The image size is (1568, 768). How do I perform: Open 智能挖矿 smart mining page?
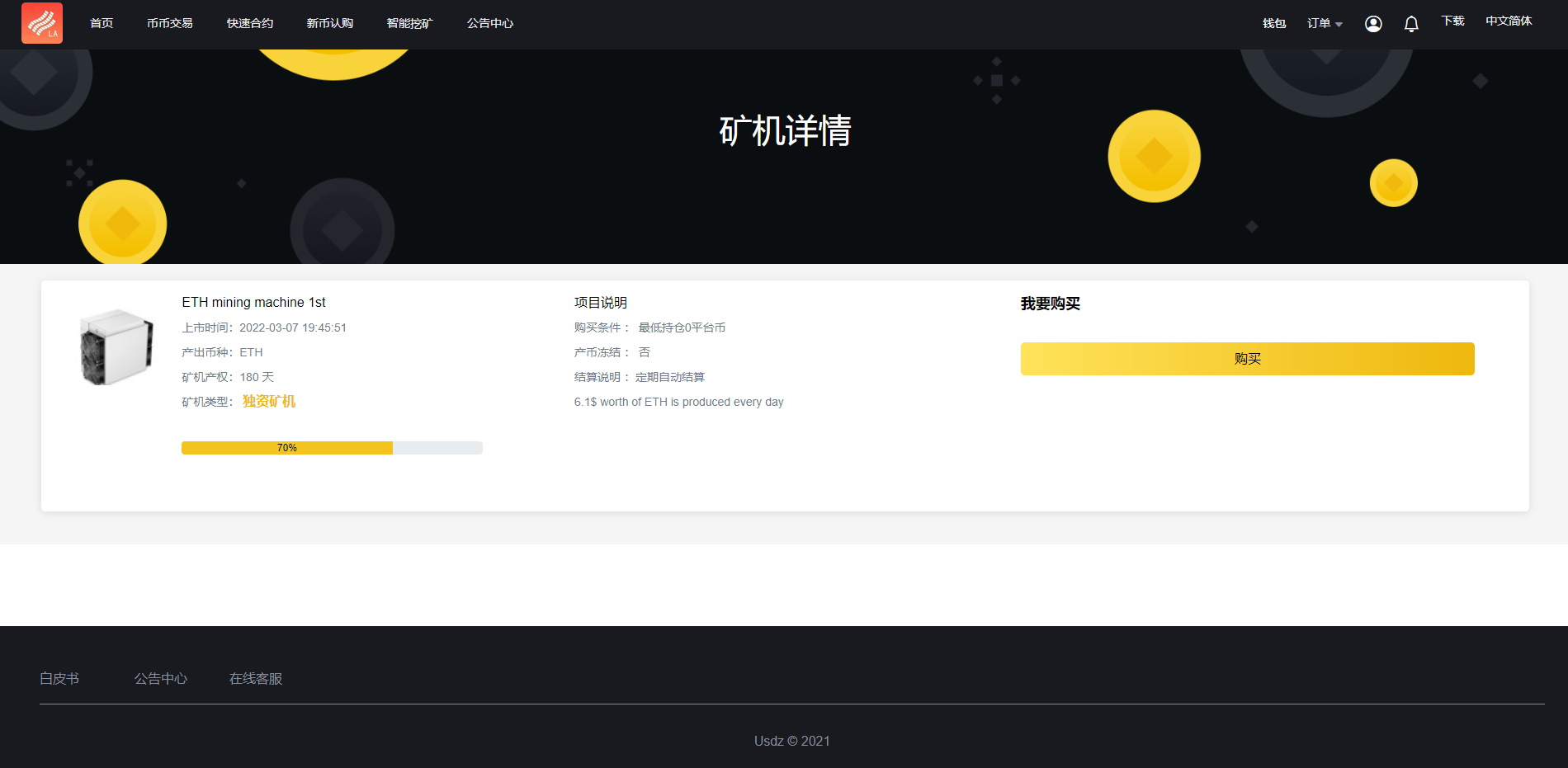tap(409, 23)
